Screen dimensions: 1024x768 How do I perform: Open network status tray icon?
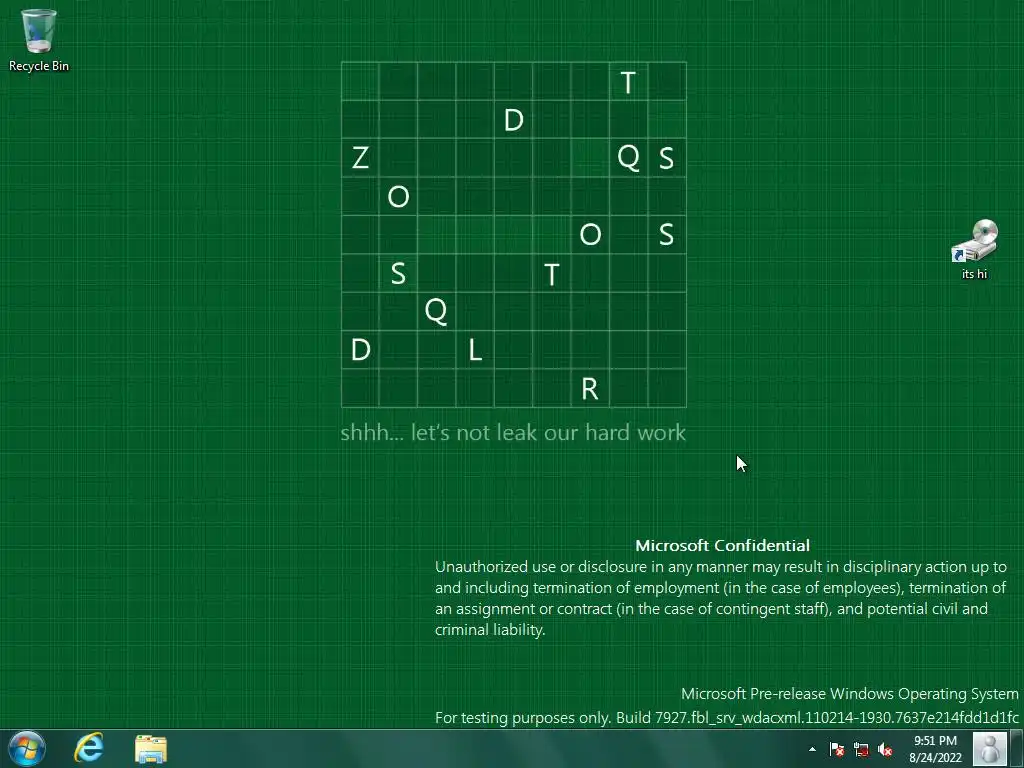click(x=861, y=749)
